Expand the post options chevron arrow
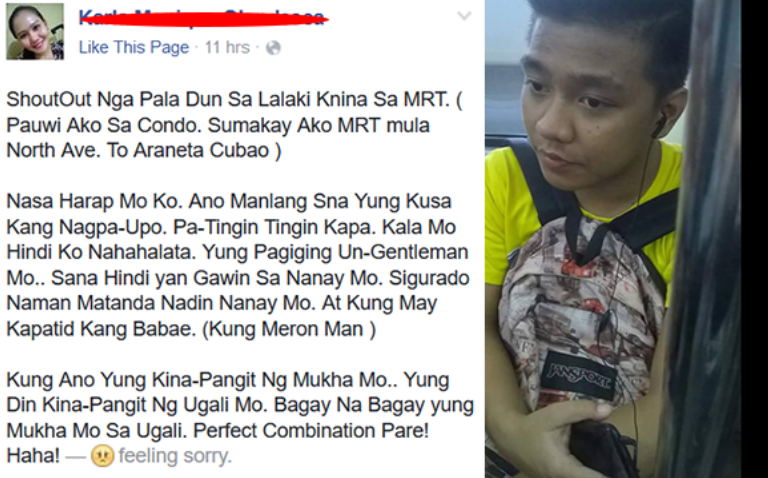Screen dimensions: 768x478 coord(464,16)
